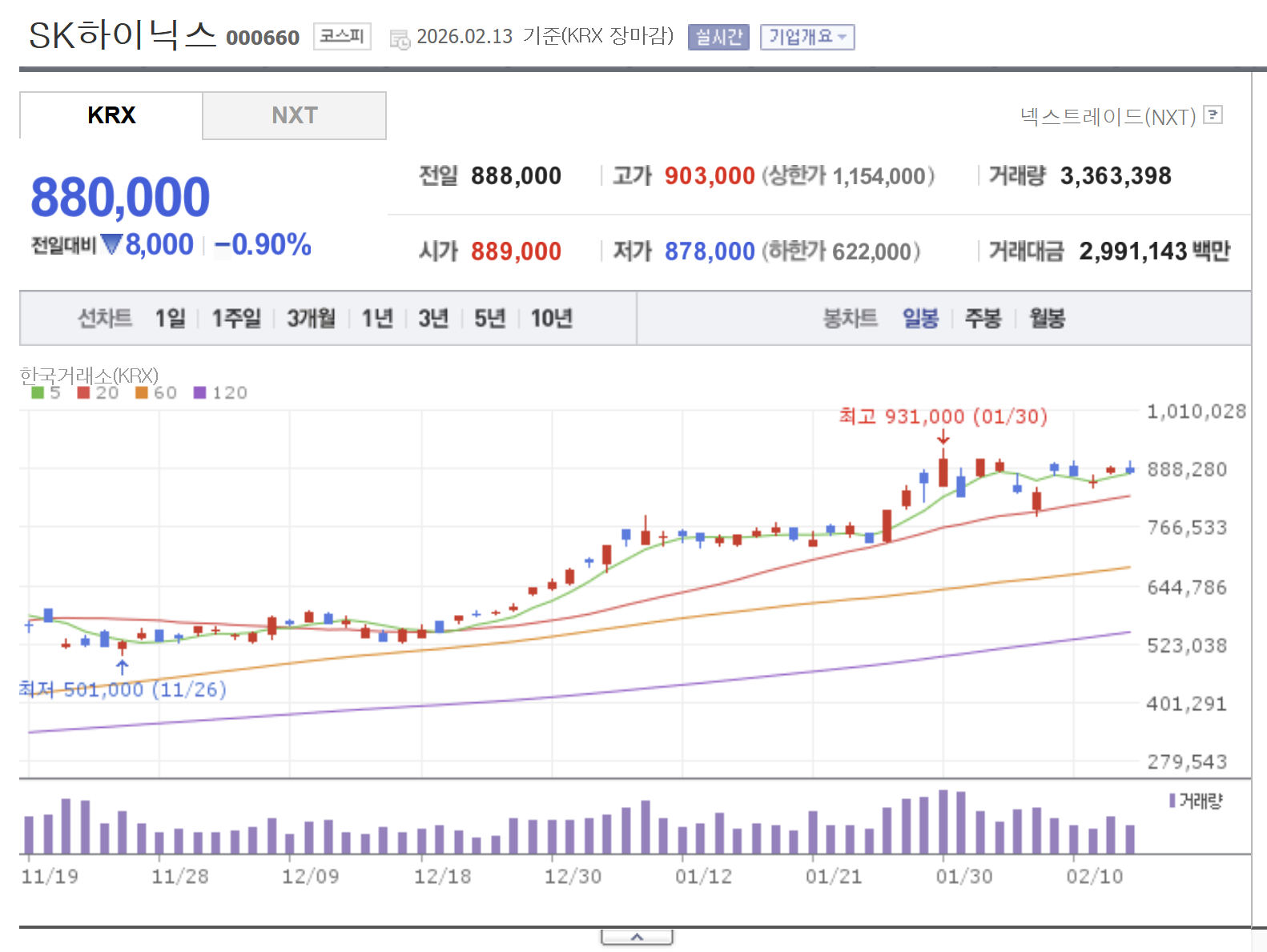Click the 12/30 date on the chart axis
The image size is (1267, 952).
click(x=573, y=877)
